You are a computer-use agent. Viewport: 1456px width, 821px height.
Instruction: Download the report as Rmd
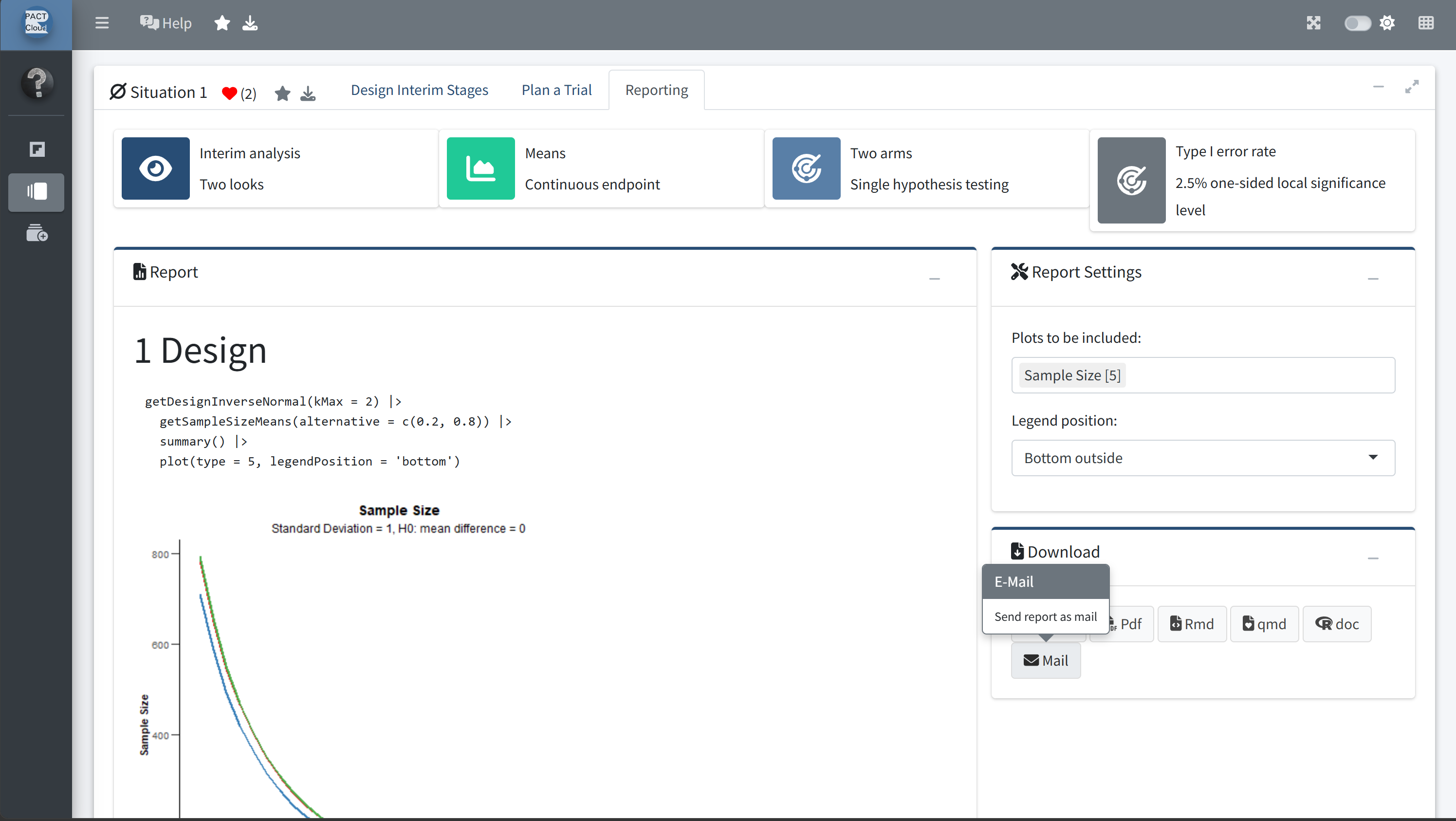(1192, 624)
